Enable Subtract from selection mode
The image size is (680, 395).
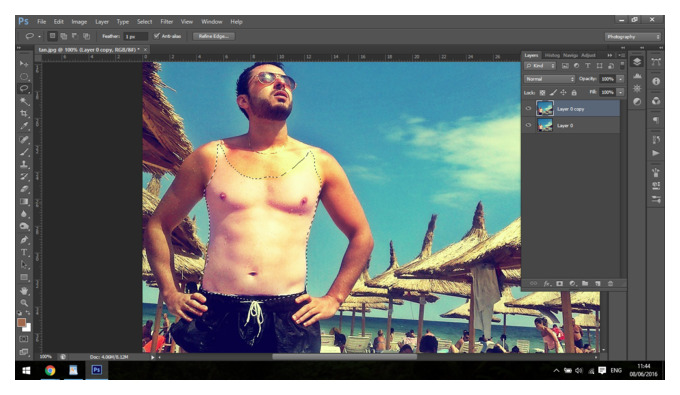(x=75, y=36)
